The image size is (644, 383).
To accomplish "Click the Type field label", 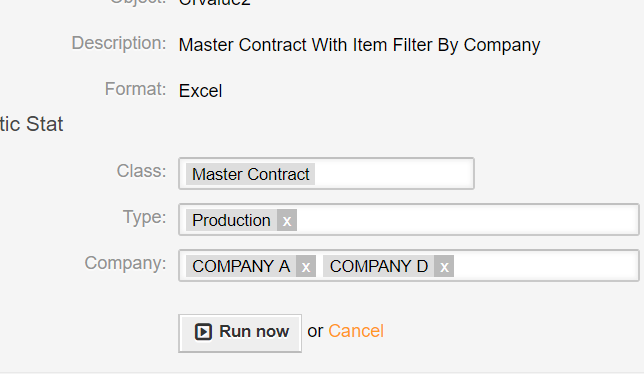I will pos(145,217).
